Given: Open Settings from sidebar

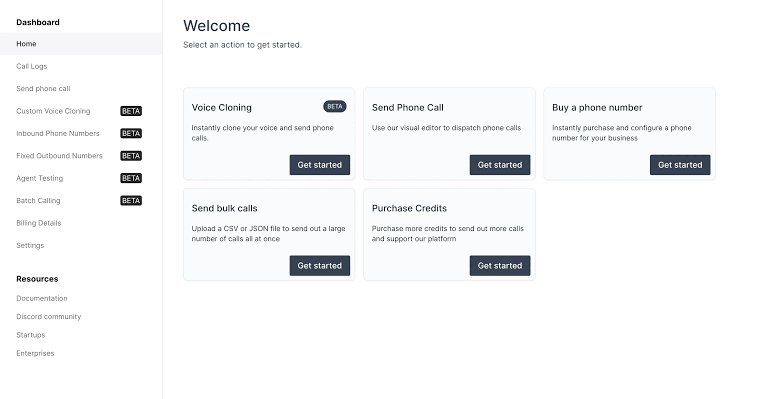Looking at the screenshot, I should tap(30, 246).
